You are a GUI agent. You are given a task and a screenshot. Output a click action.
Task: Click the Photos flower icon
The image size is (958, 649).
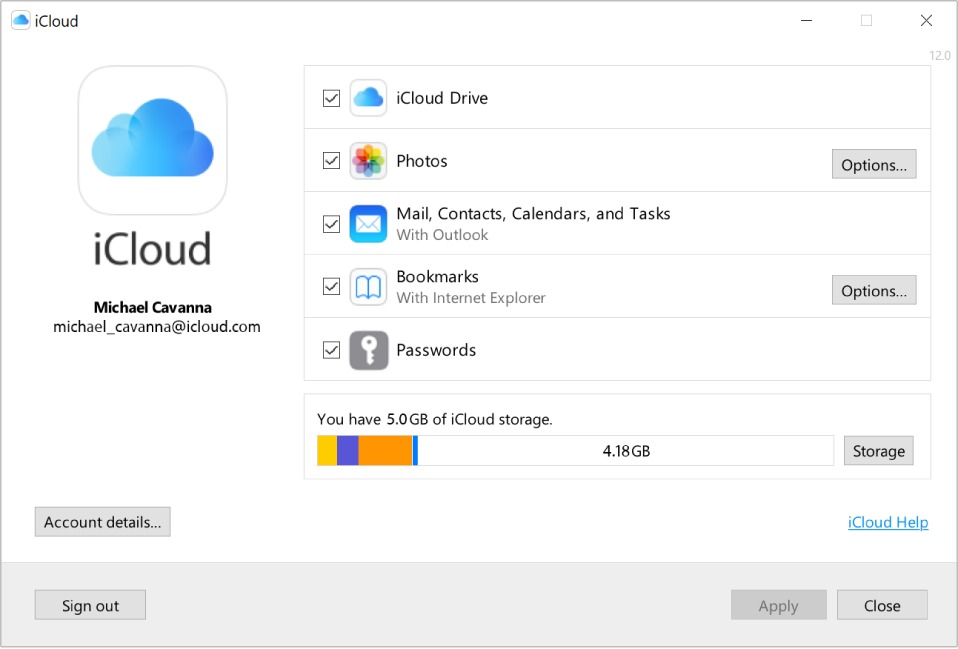click(368, 161)
